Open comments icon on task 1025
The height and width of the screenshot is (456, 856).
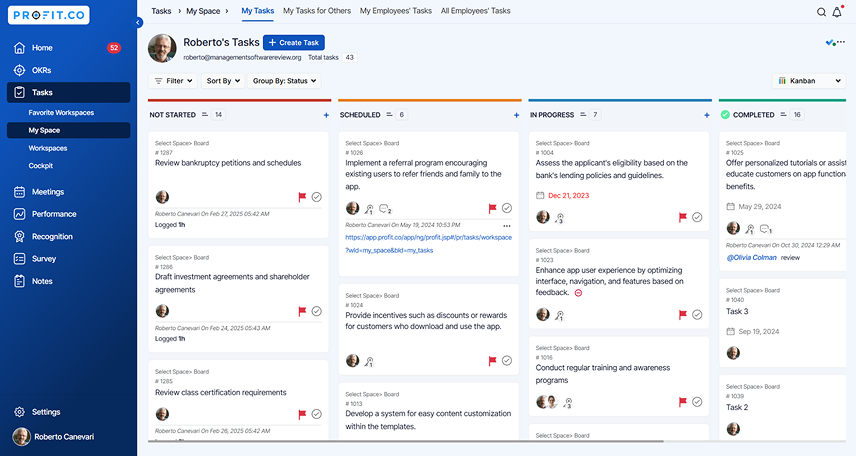tap(766, 229)
